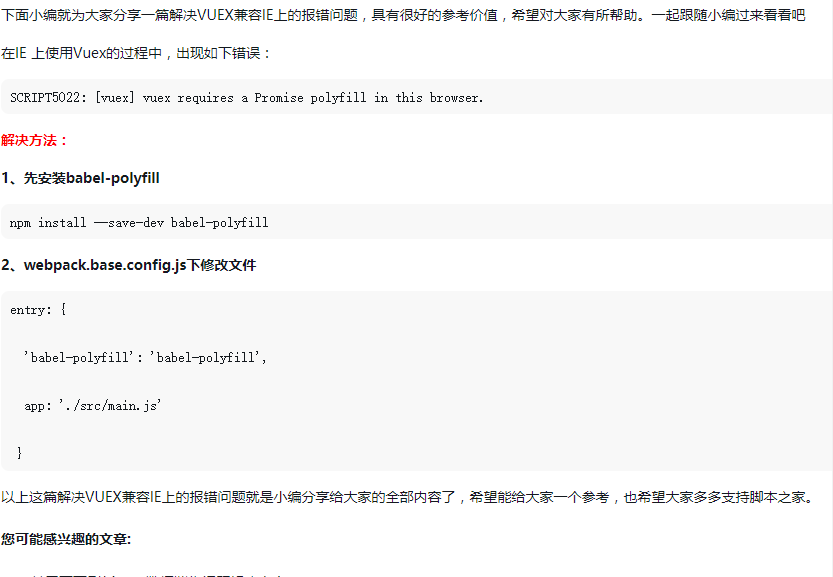Click the closing brace of the entry block

[x=20, y=453]
